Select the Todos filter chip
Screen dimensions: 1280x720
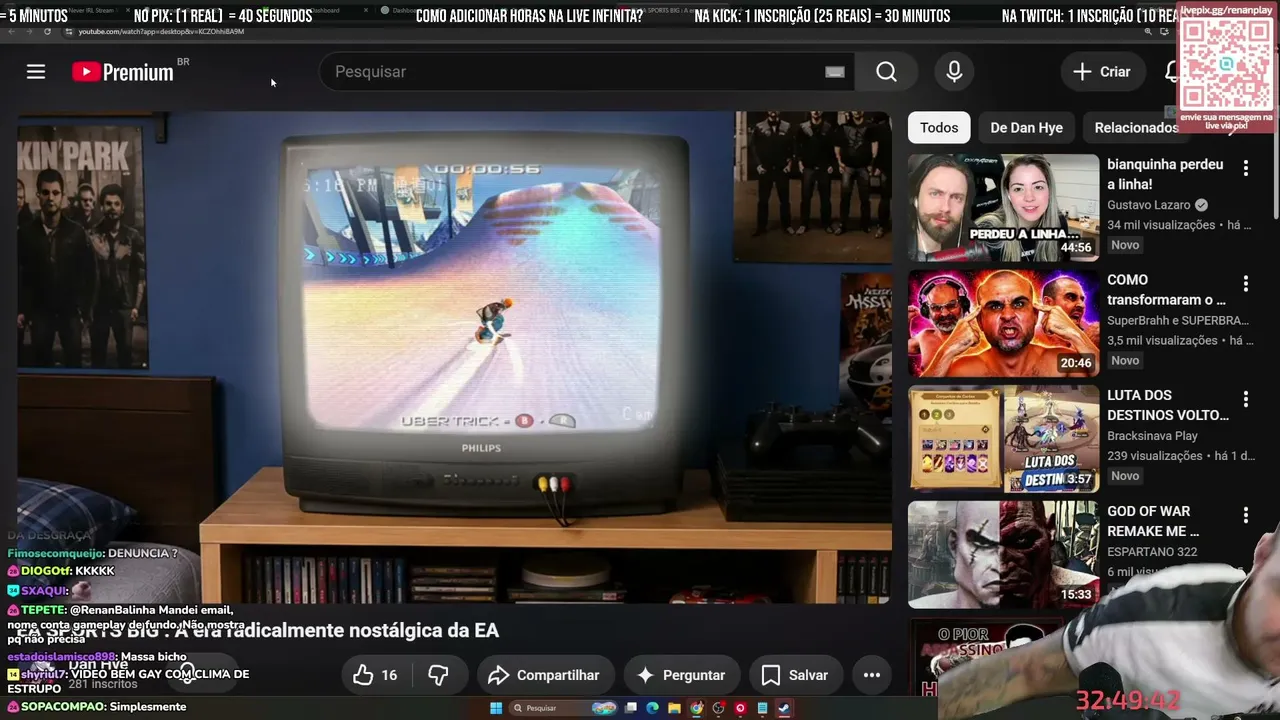pos(939,128)
